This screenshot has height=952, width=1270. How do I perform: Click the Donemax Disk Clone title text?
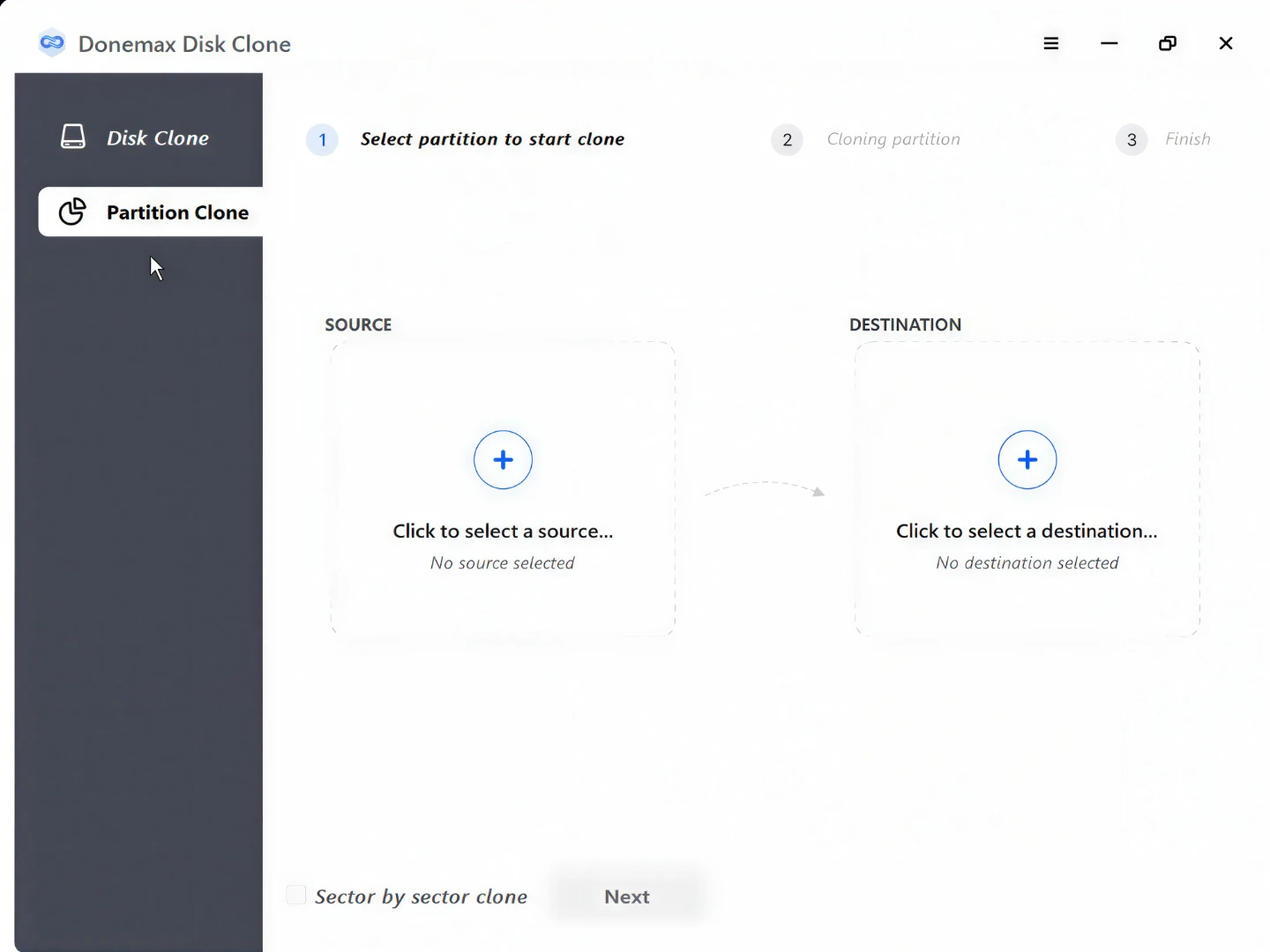pyautogui.click(x=184, y=44)
